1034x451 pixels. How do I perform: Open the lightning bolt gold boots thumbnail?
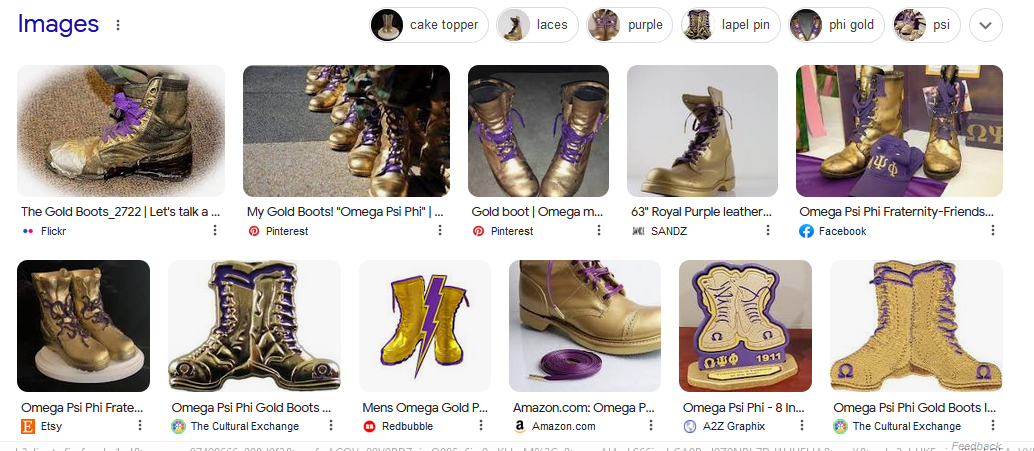click(x=425, y=326)
